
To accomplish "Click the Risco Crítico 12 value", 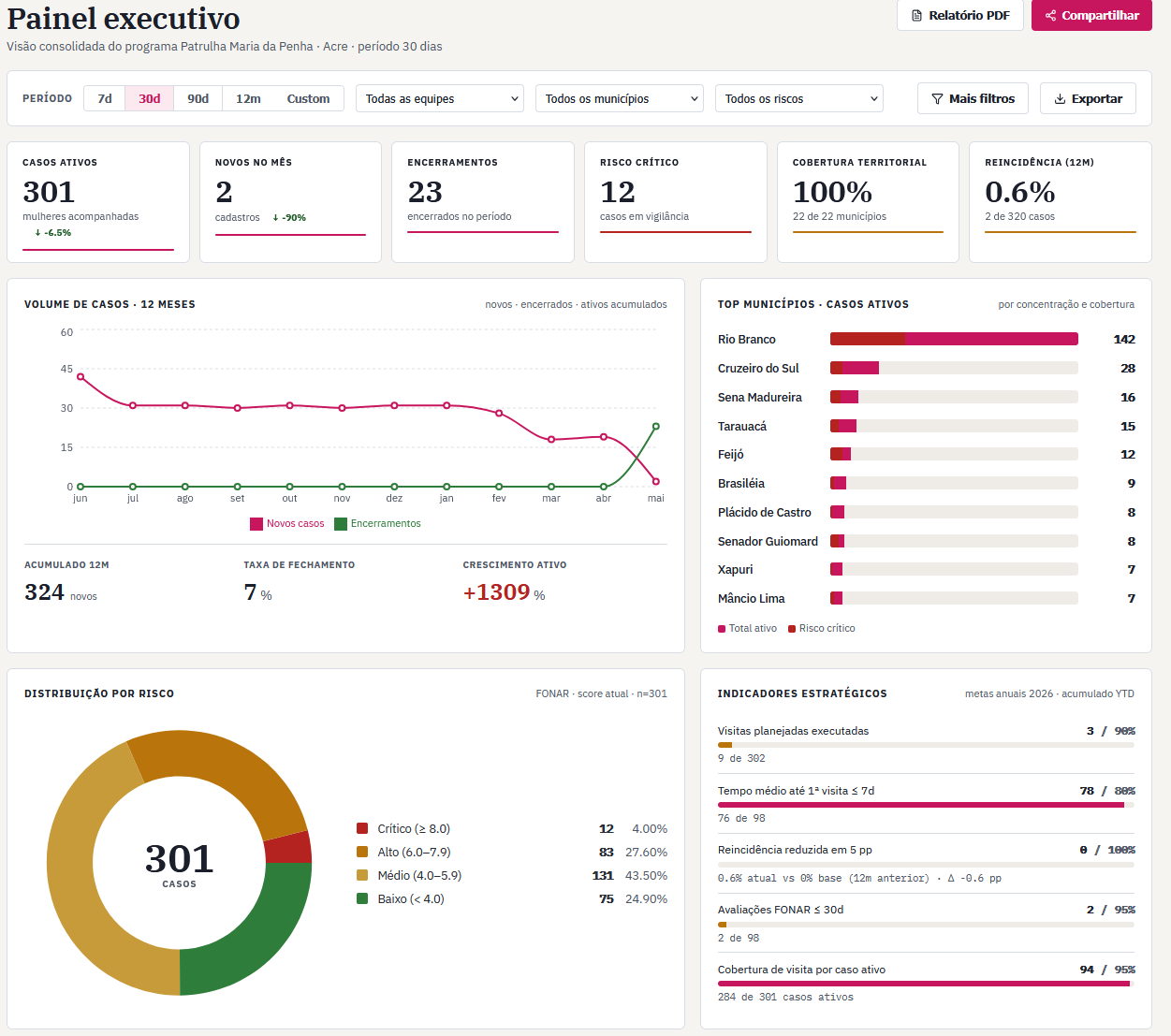I will tap(618, 192).
